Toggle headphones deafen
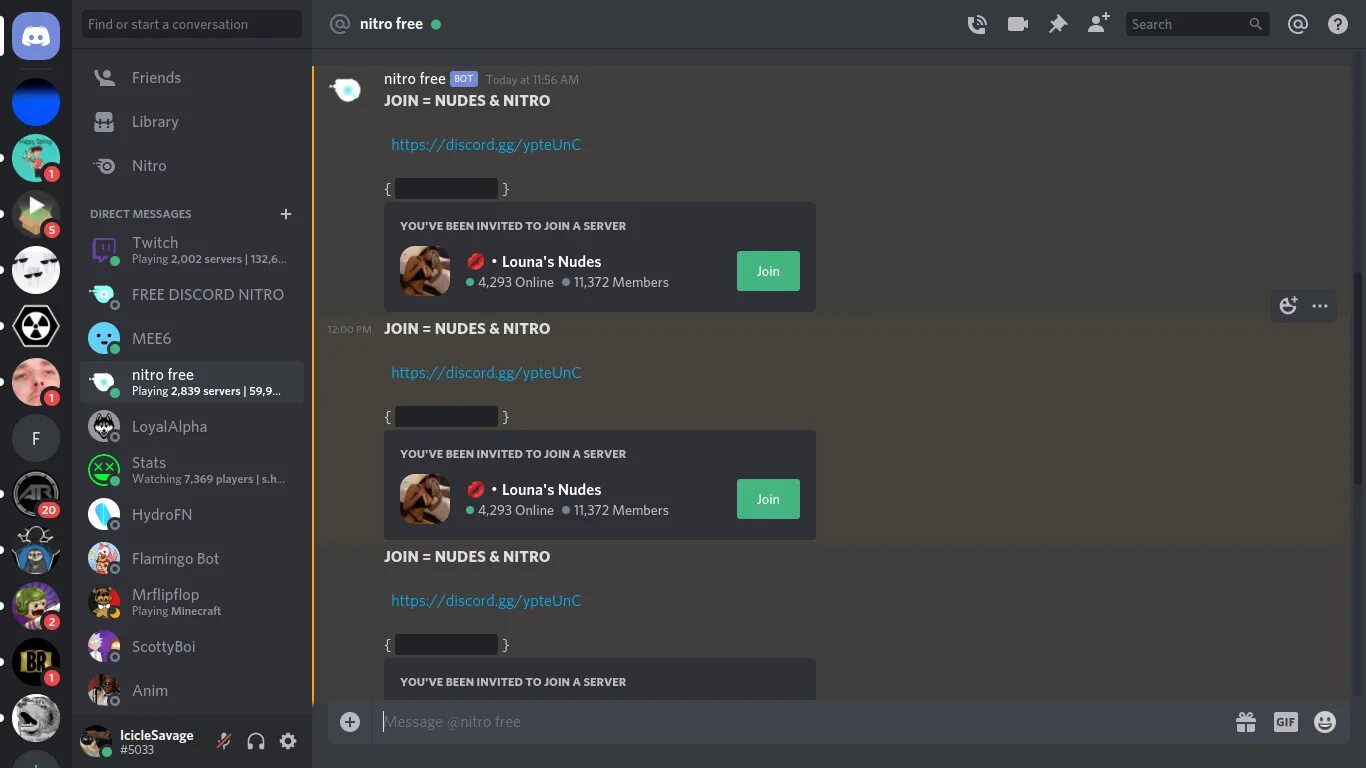The height and width of the screenshot is (768, 1366). click(x=256, y=741)
